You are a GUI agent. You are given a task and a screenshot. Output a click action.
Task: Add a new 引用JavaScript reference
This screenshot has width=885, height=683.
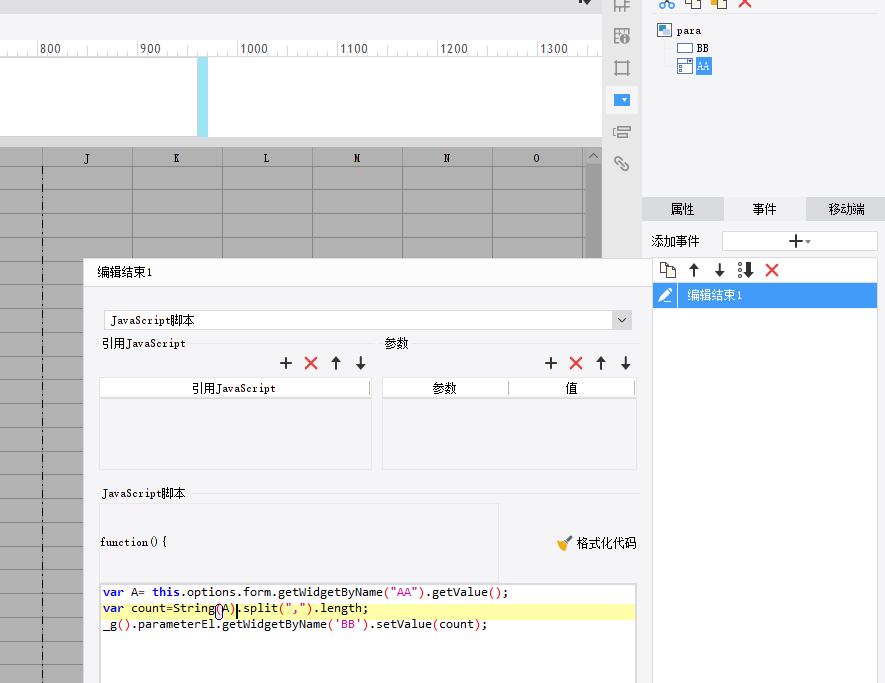(286, 363)
